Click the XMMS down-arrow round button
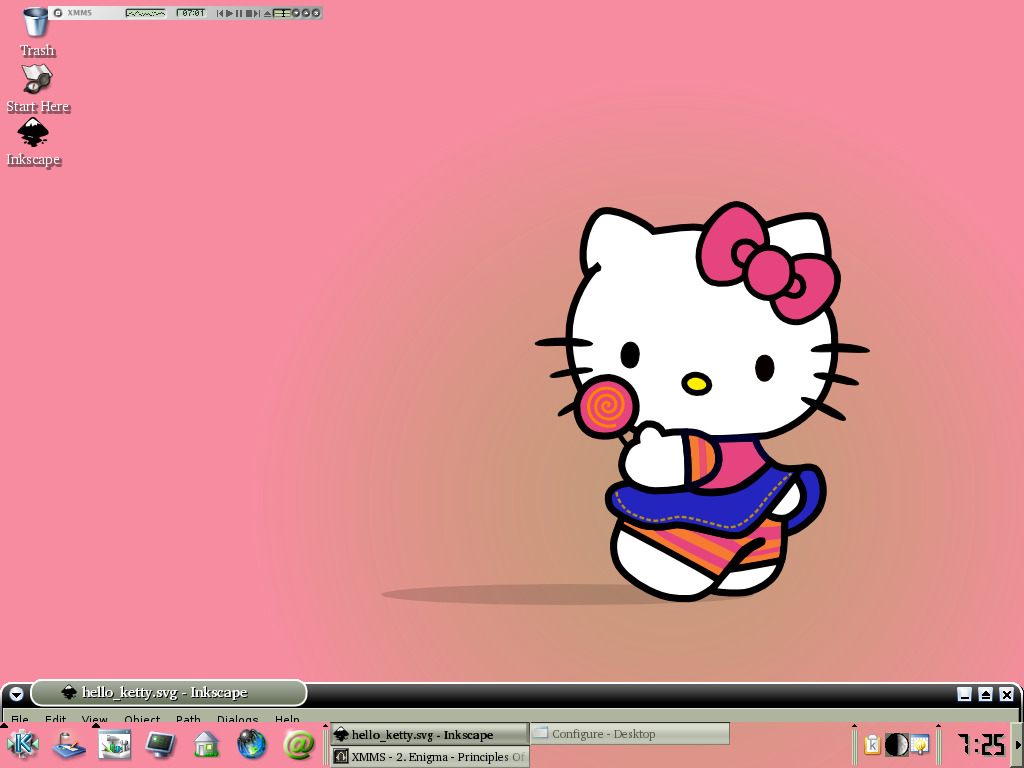The width and height of the screenshot is (1024, 768). tap(296, 13)
